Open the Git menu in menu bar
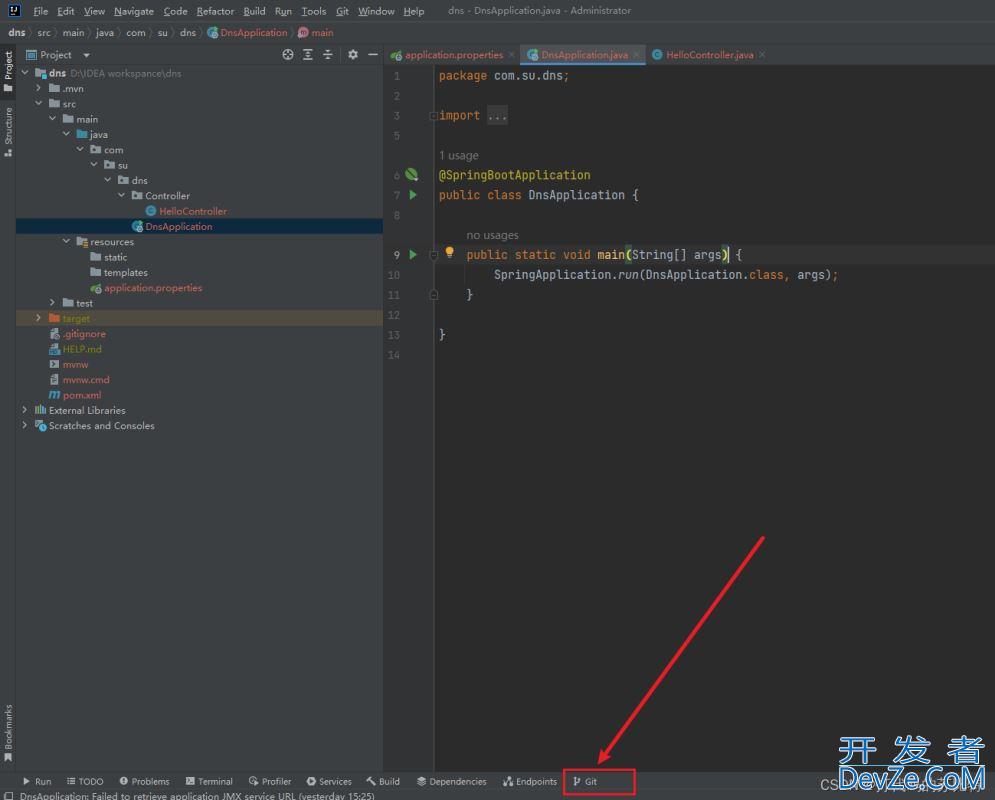Image resolution: width=995 pixels, height=800 pixels. pyautogui.click(x=342, y=11)
